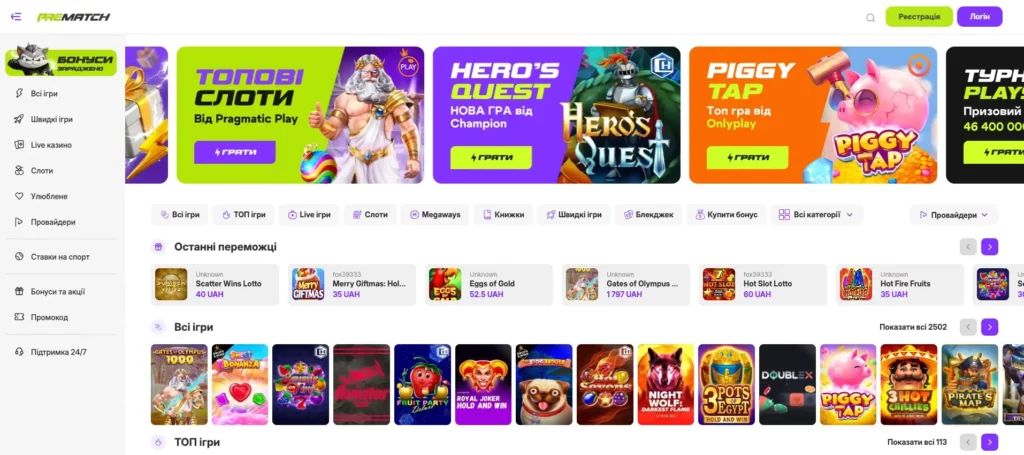The width and height of the screenshot is (1024, 455).
Task: Expand the Провайдери dropdown filter
Action: [954, 215]
